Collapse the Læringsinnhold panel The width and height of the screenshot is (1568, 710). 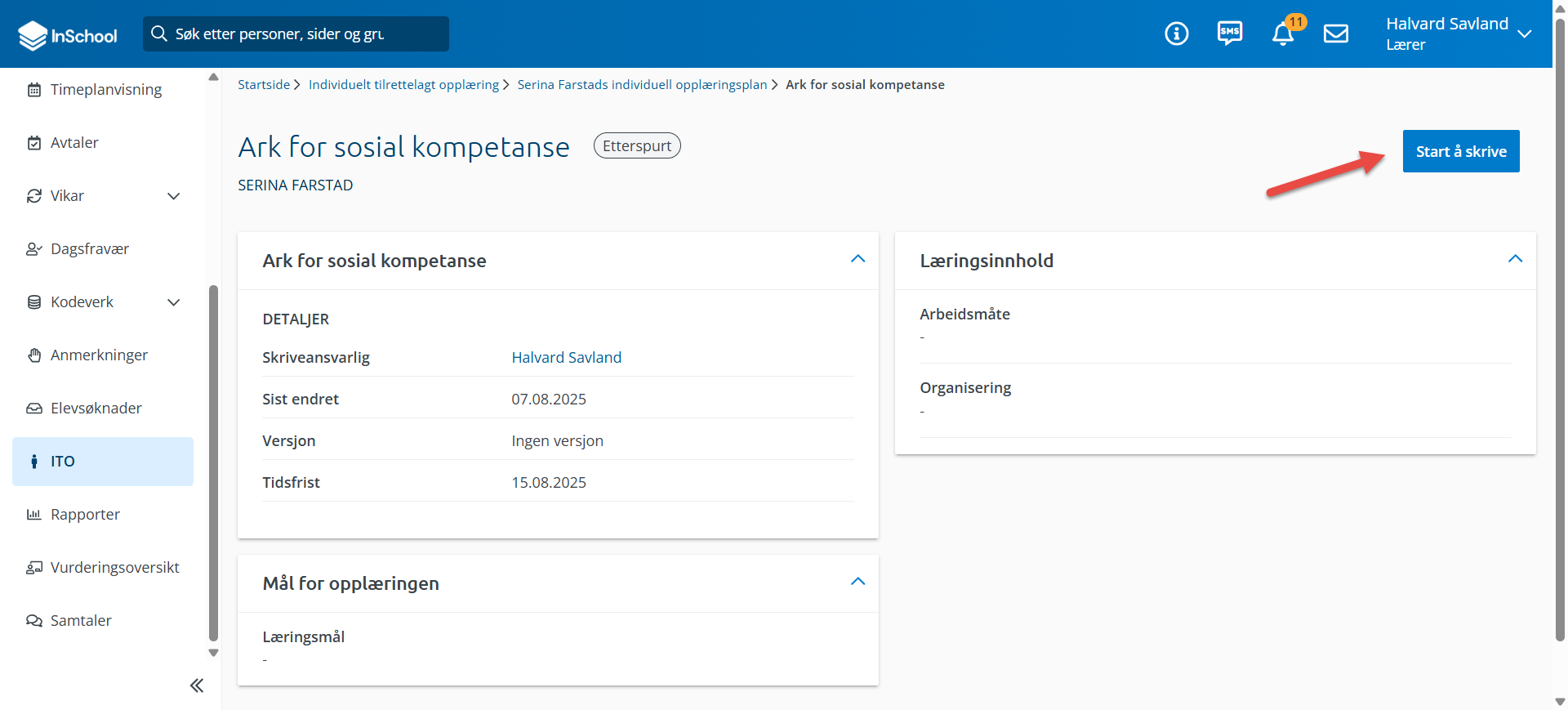click(1515, 259)
